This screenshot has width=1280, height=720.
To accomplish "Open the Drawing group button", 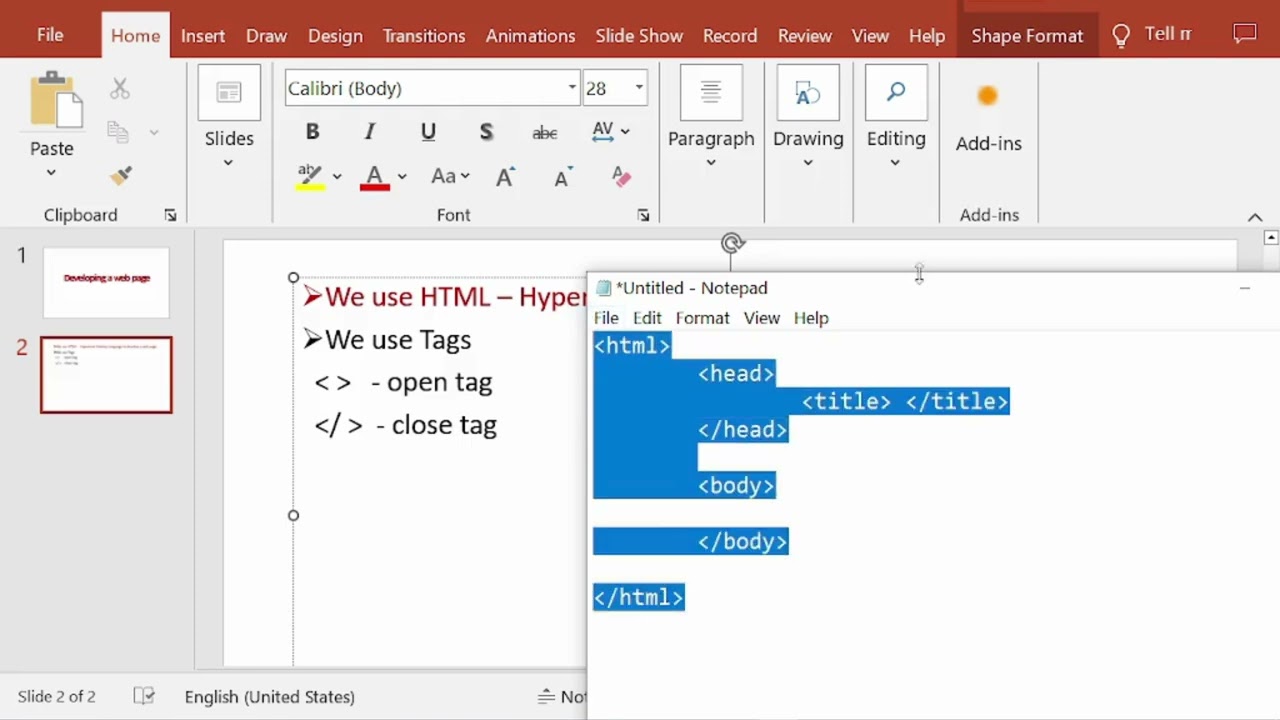I will click(808, 118).
